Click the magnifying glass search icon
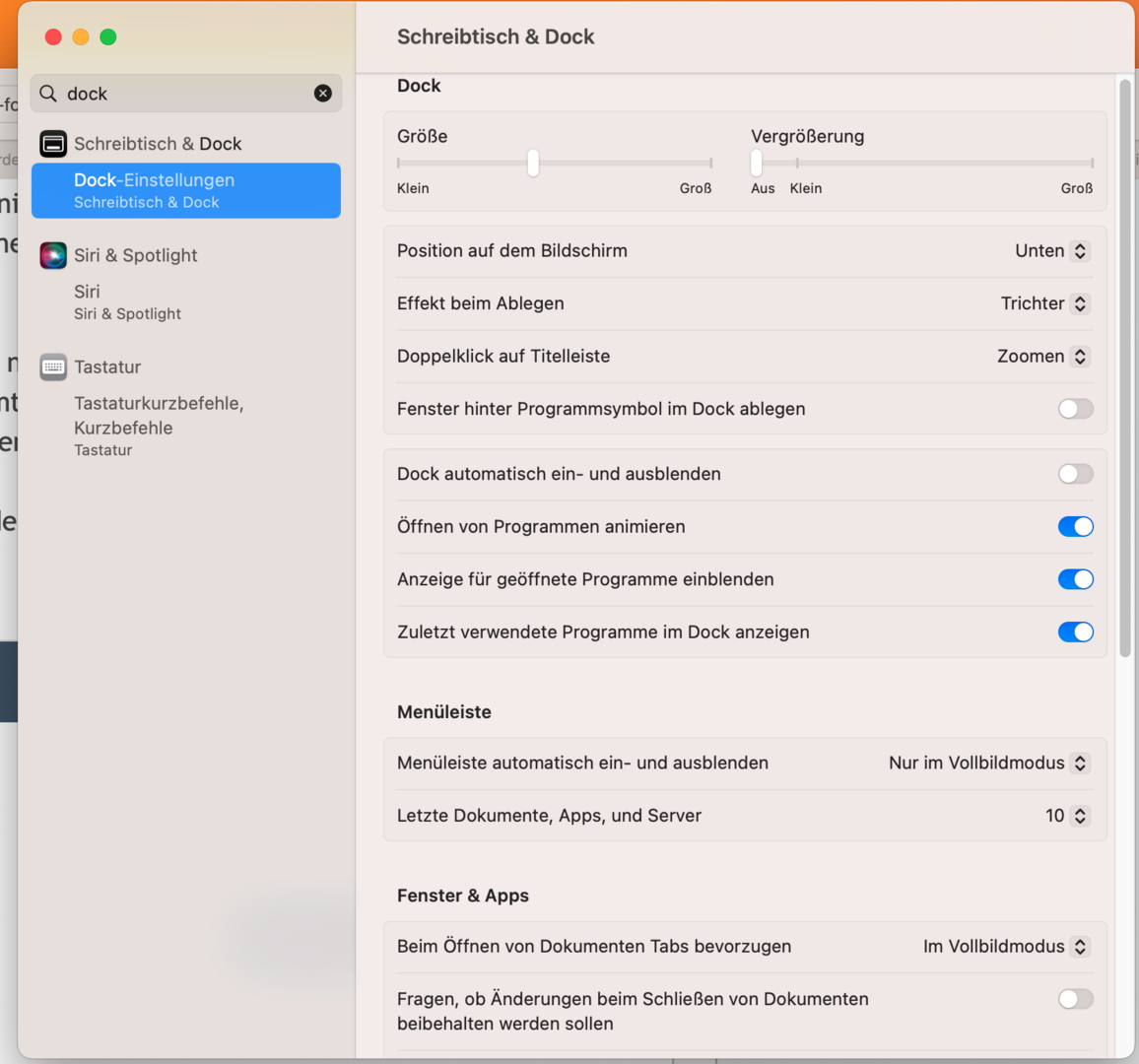This screenshot has height=1064, width=1139. (x=48, y=94)
